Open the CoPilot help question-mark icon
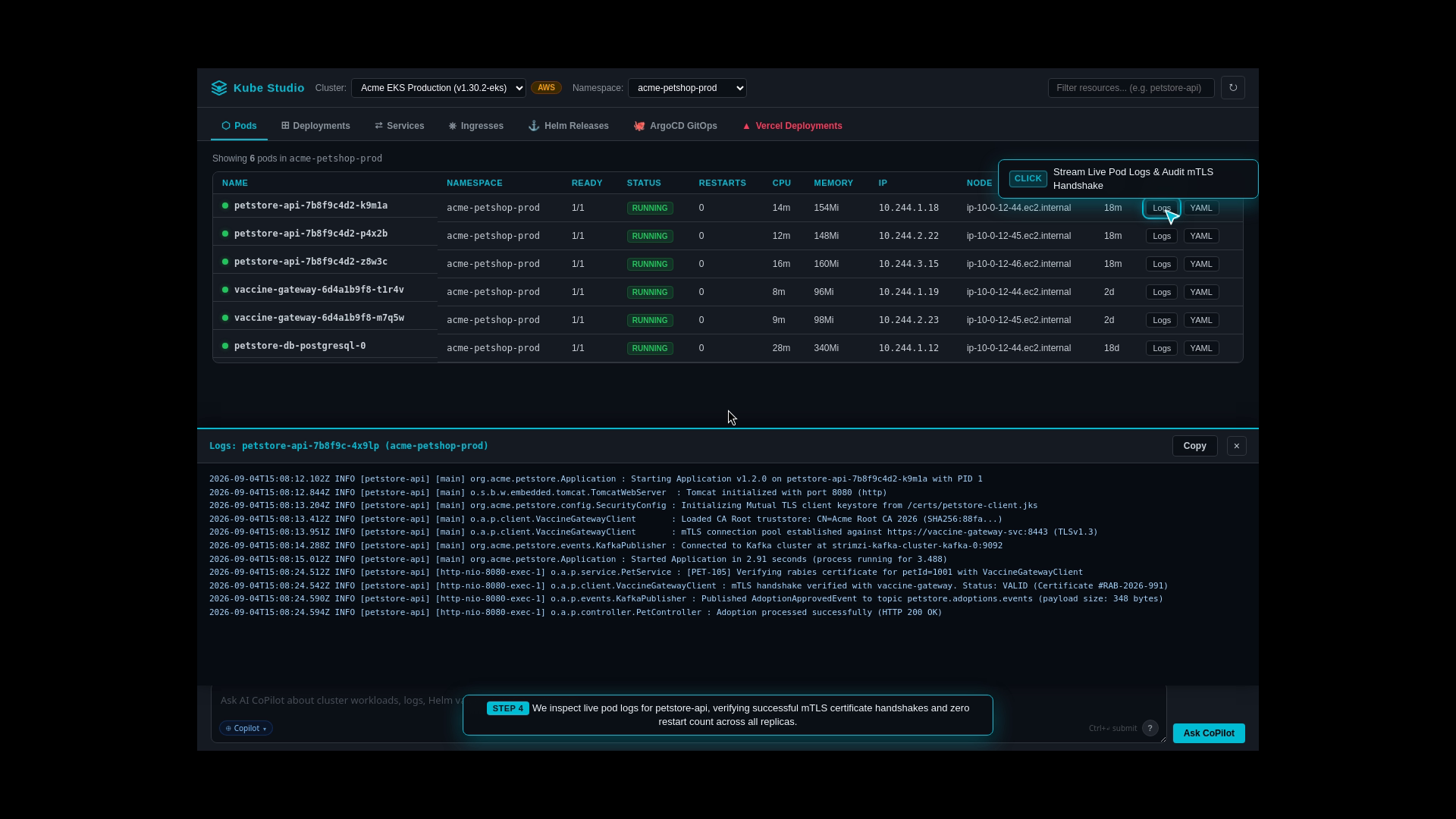This screenshot has width=1456, height=819. point(1150,728)
